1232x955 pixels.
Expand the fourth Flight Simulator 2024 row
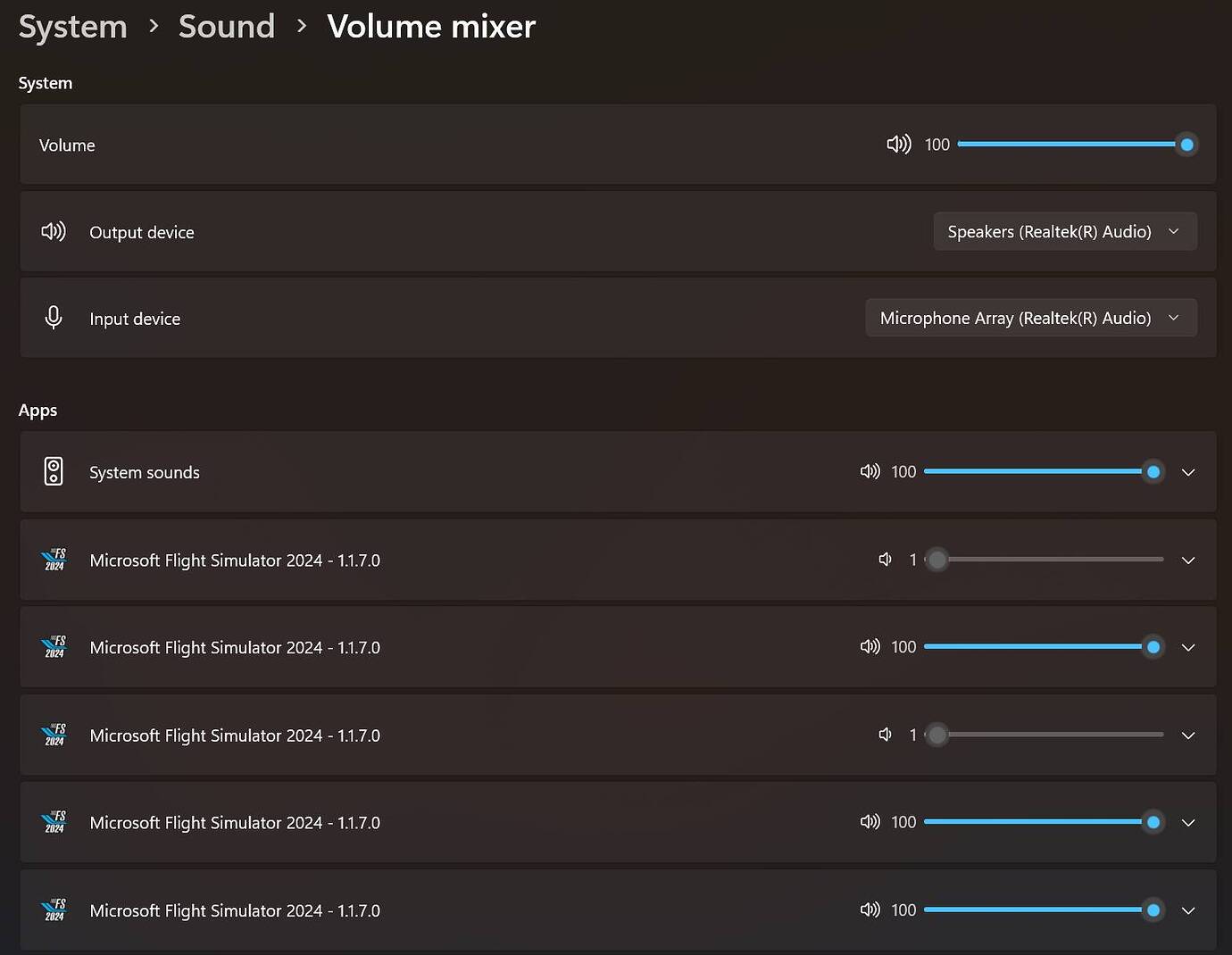pos(1188,823)
